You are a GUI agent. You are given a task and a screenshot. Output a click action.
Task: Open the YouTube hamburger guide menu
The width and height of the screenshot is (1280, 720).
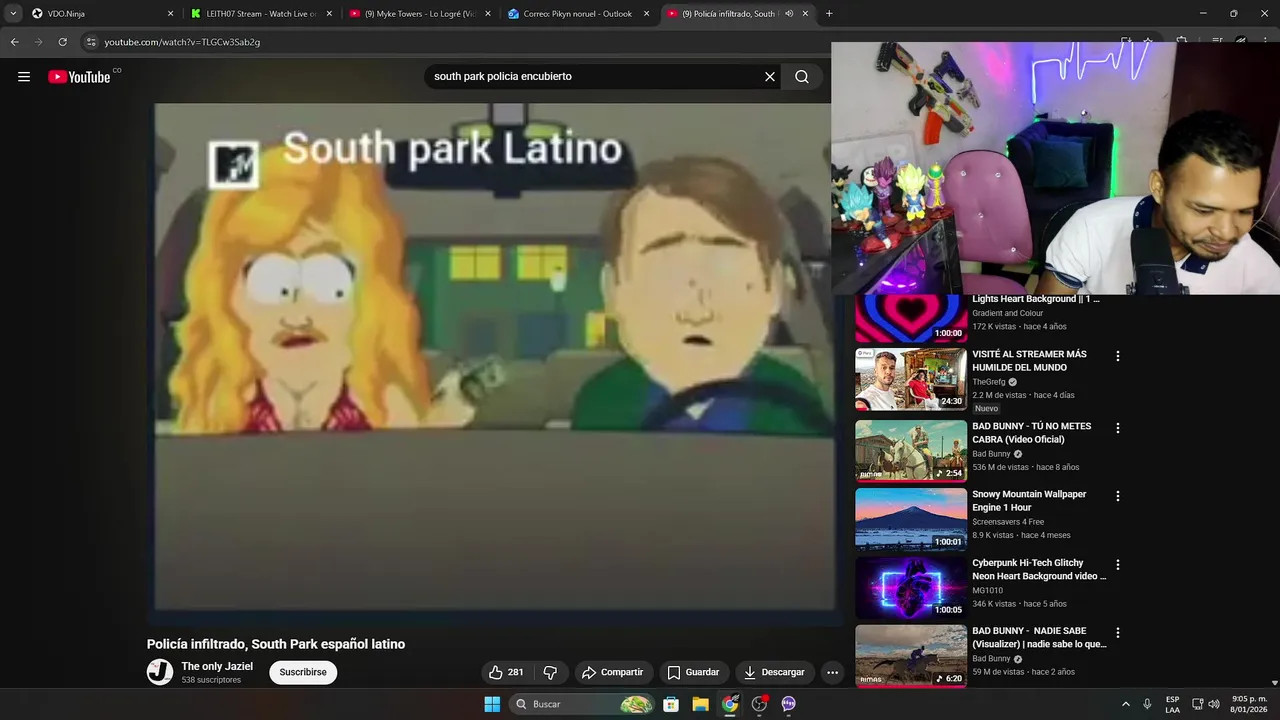point(24,77)
